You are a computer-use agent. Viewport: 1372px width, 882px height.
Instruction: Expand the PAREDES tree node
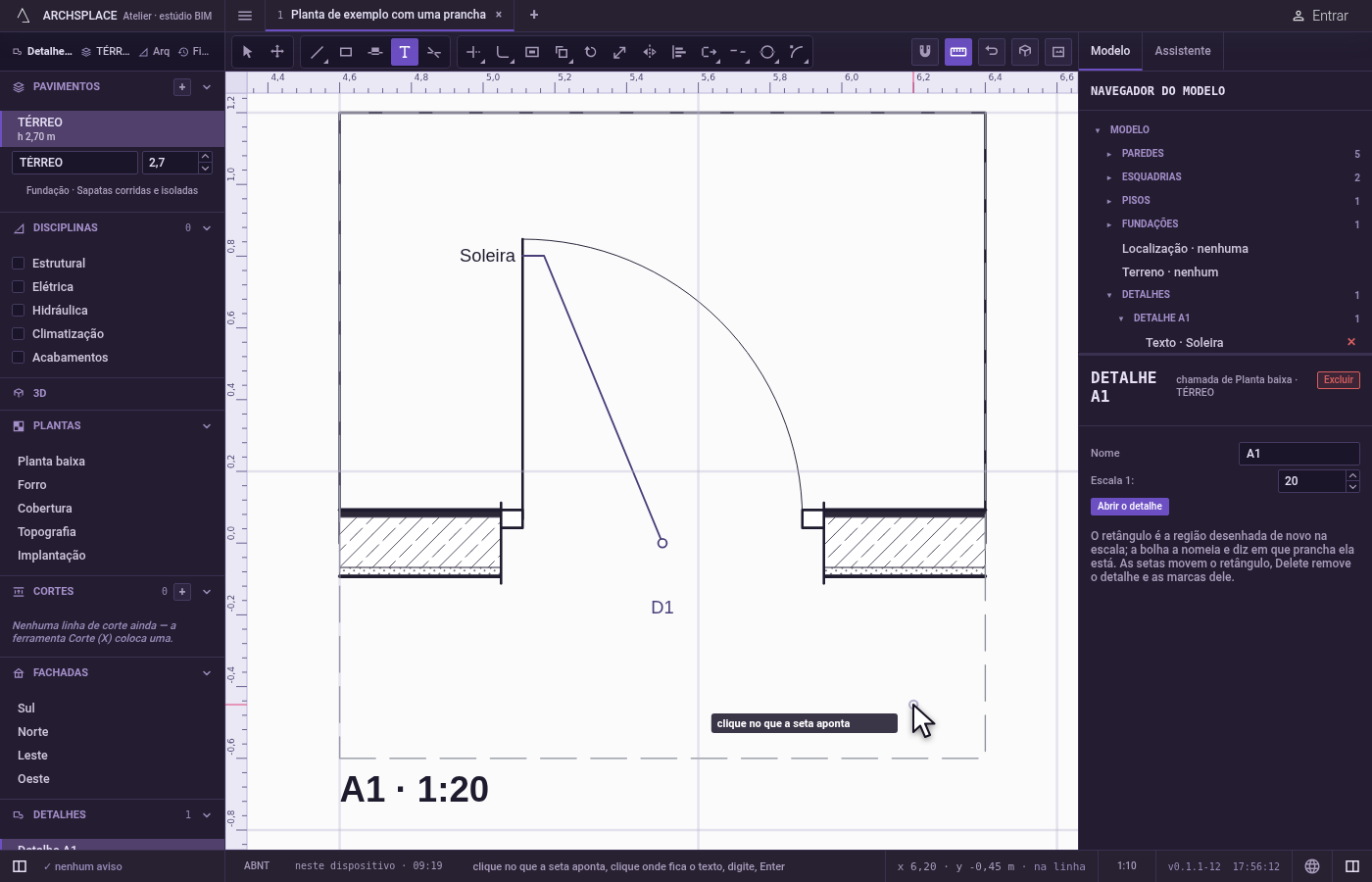pos(1109,154)
